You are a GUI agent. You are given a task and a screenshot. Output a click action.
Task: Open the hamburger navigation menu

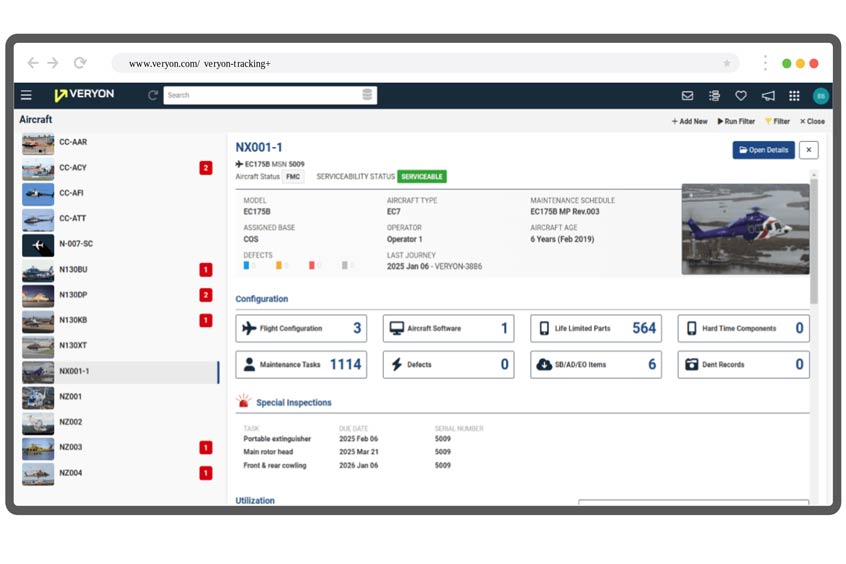tap(27, 96)
